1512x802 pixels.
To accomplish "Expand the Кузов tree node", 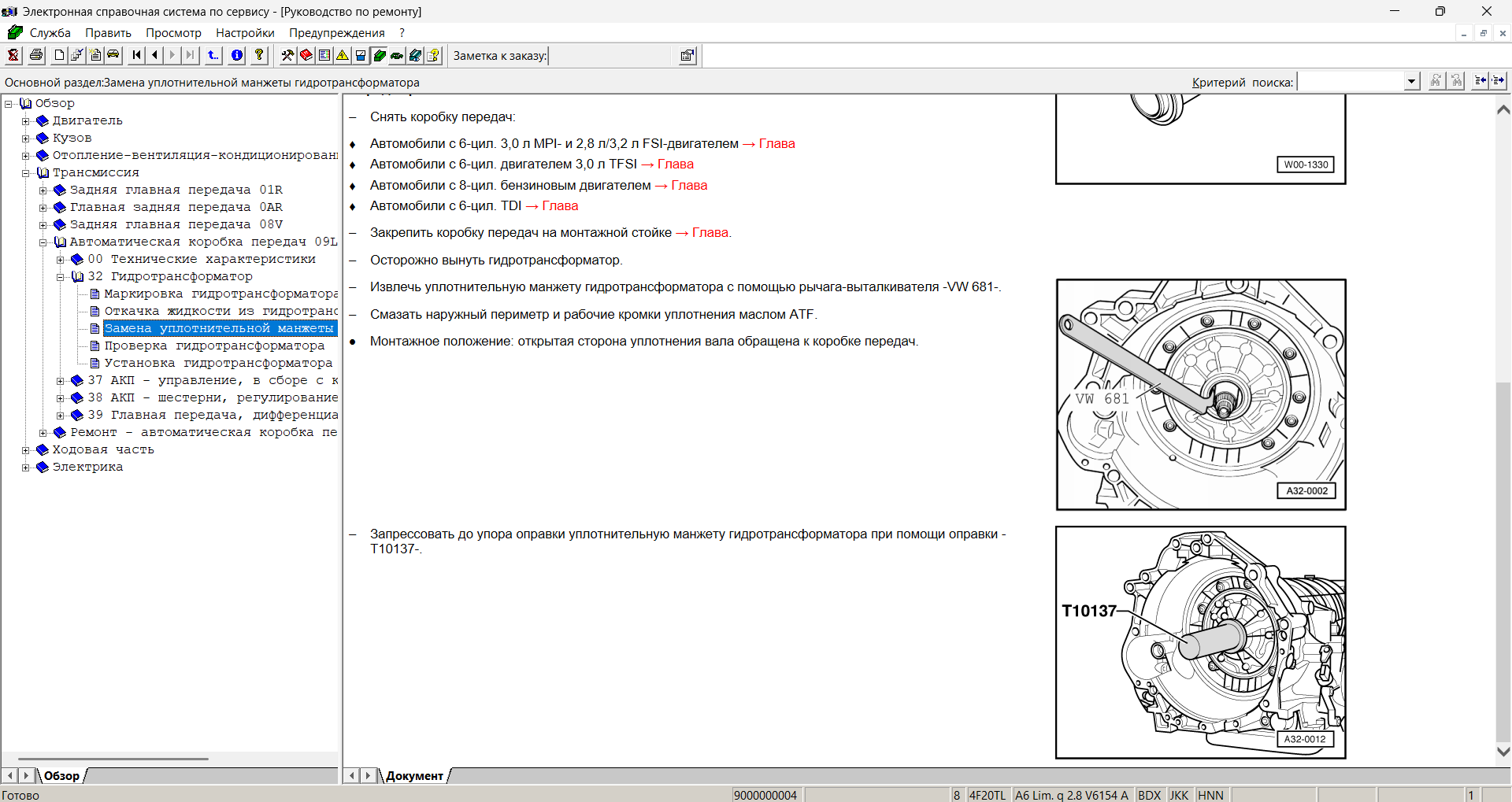I will pos(26,139).
